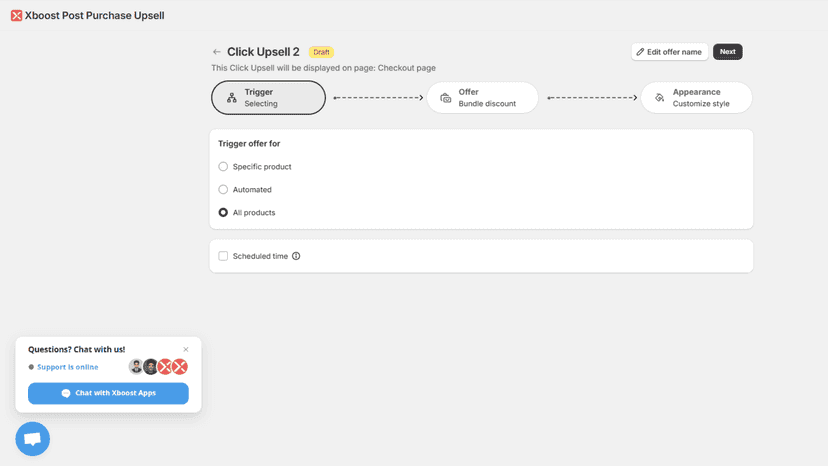Click the speech bubble icon in the chat button
Image resolution: width=828 pixels, height=466 pixels.
[66, 393]
